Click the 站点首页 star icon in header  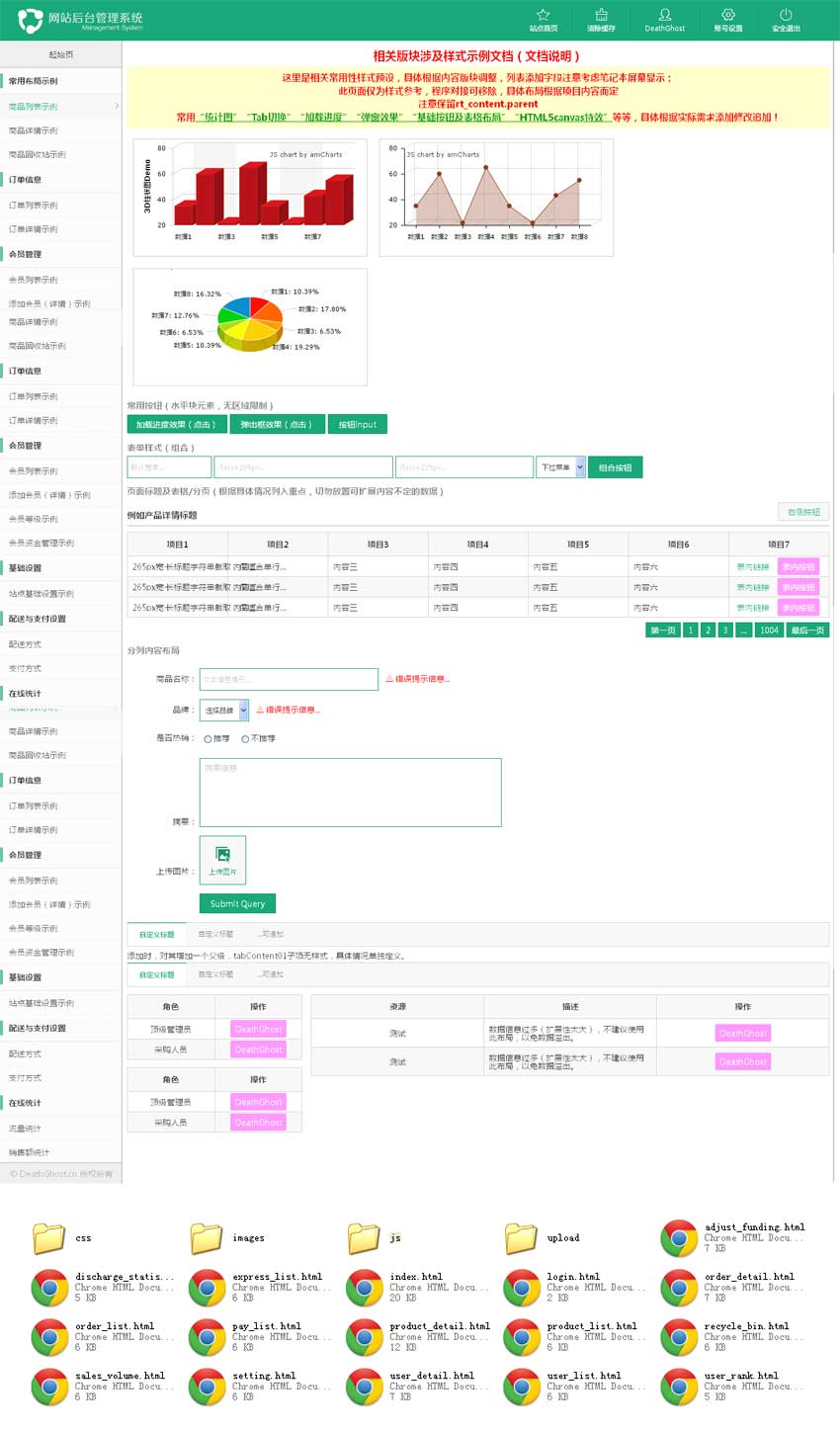tap(545, 16)
